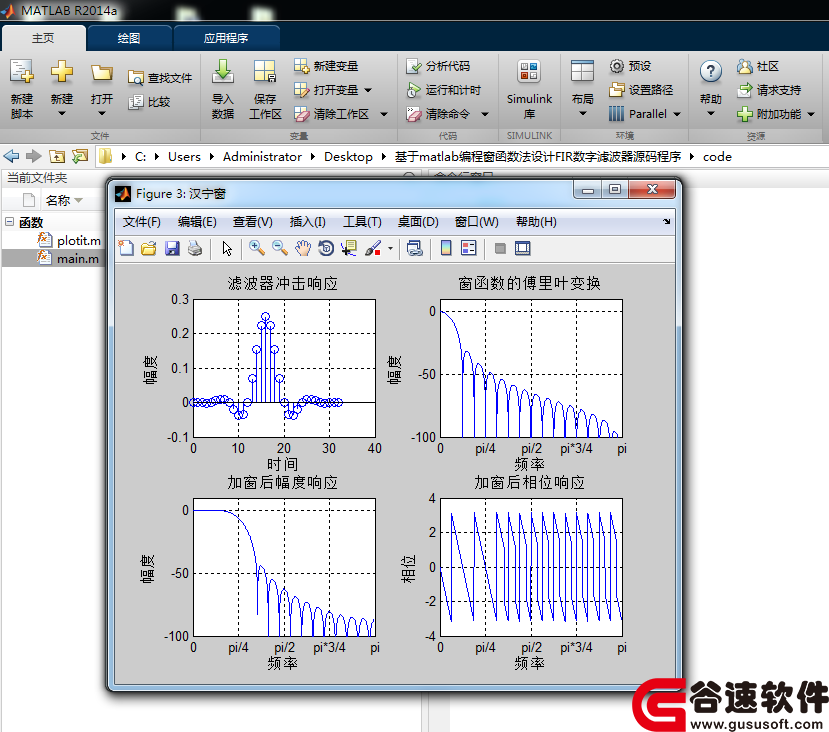This screenshot has width=829, height=732.
Task: Open the 插入(I) menu in Figure 3
Action: (x=308, y=221)
